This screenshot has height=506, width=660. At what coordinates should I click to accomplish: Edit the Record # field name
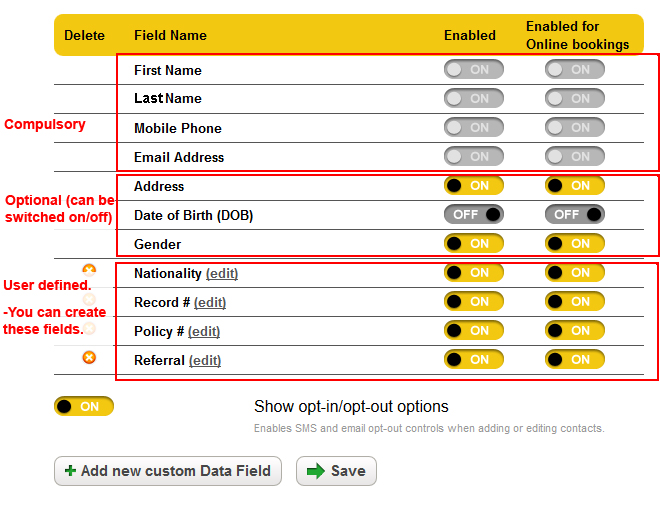pos(210,303)
